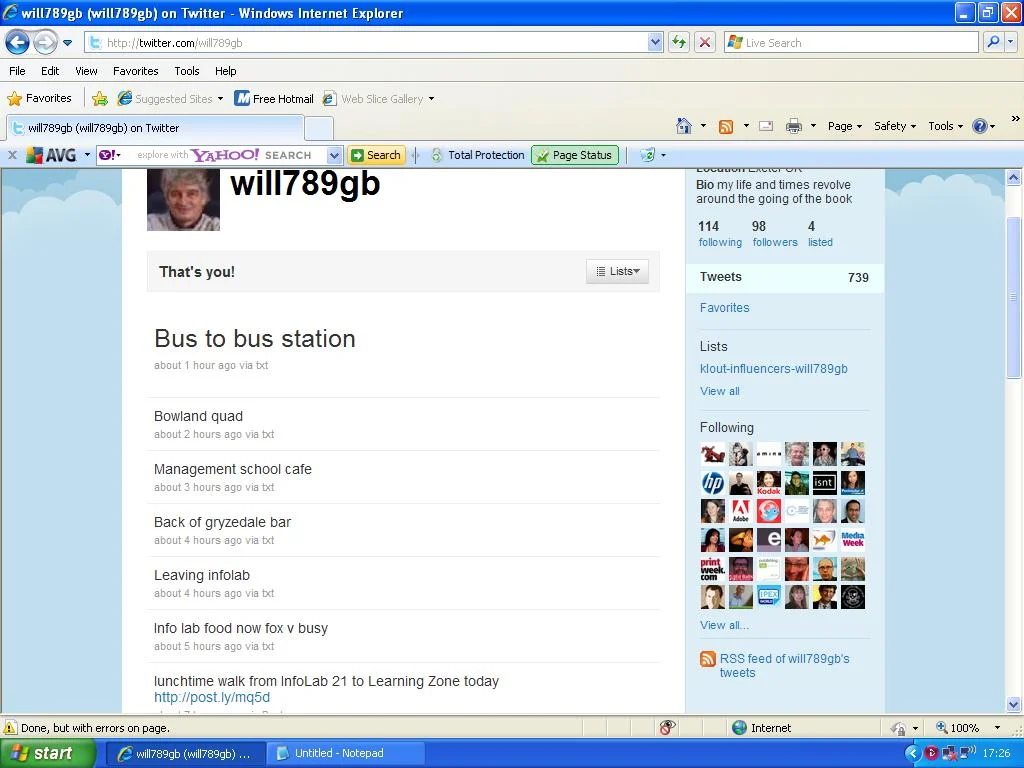
Task: Open the Edit menu
Action: (50, 71)
